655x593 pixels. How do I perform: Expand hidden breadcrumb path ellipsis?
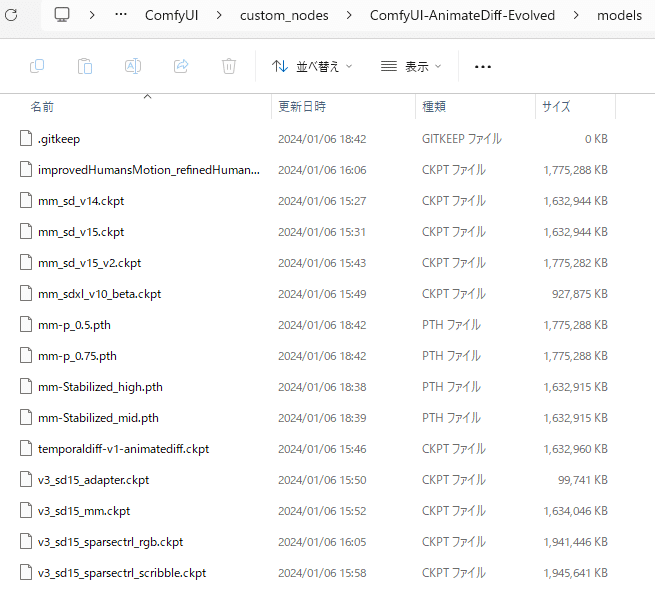pos(121,15)
